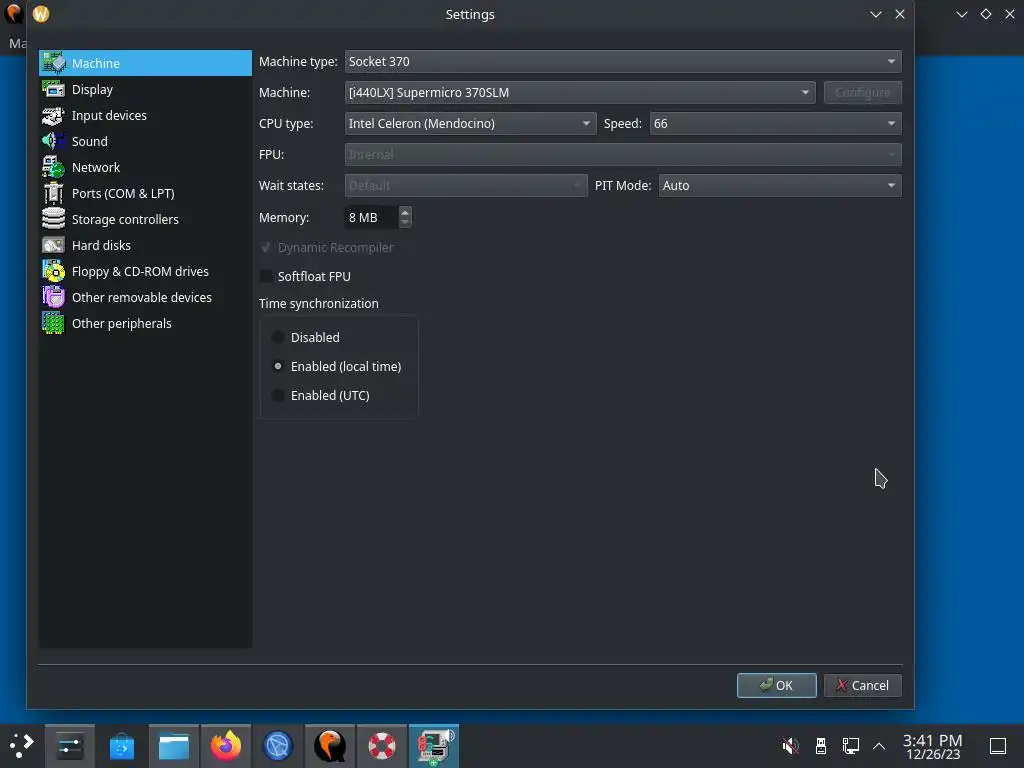Screen dimensions: 1024x768
Task: Click the show desktop icon in taskbar
Action: pos(998,746)
